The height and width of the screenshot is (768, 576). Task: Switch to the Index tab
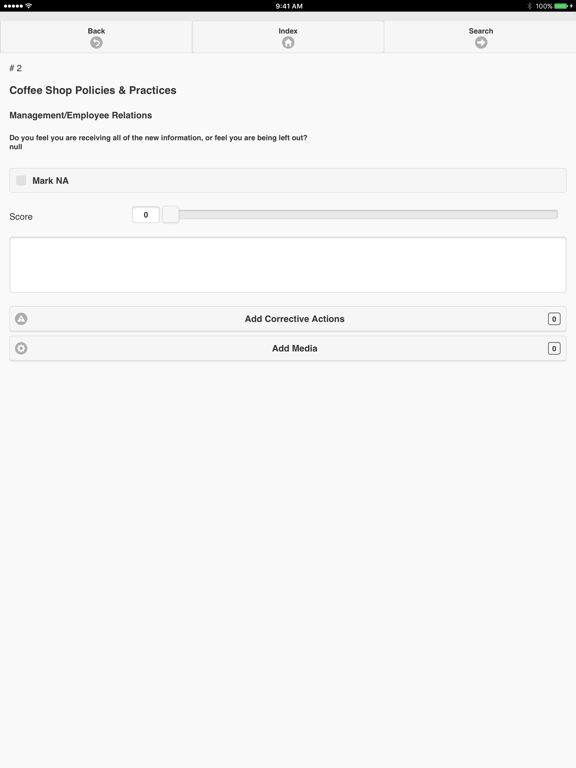click(288, 37)
